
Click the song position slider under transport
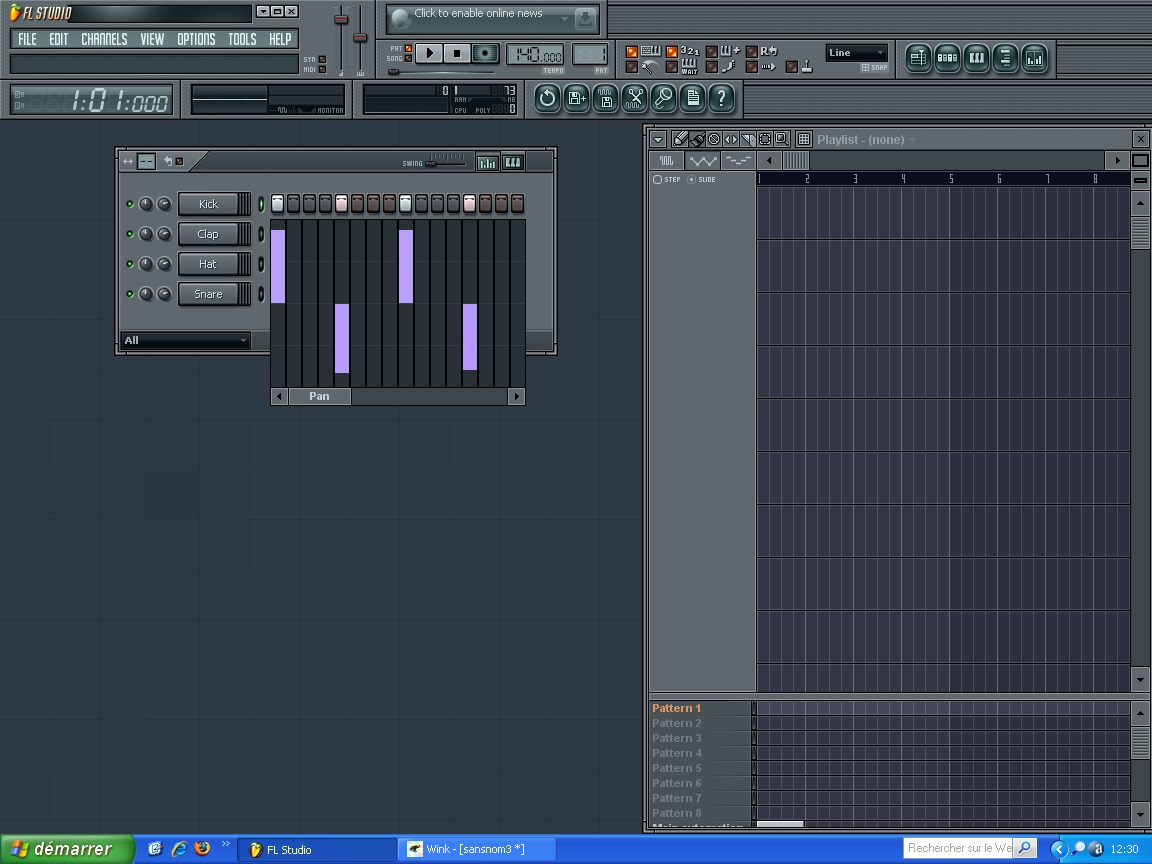tap(441, 72)
